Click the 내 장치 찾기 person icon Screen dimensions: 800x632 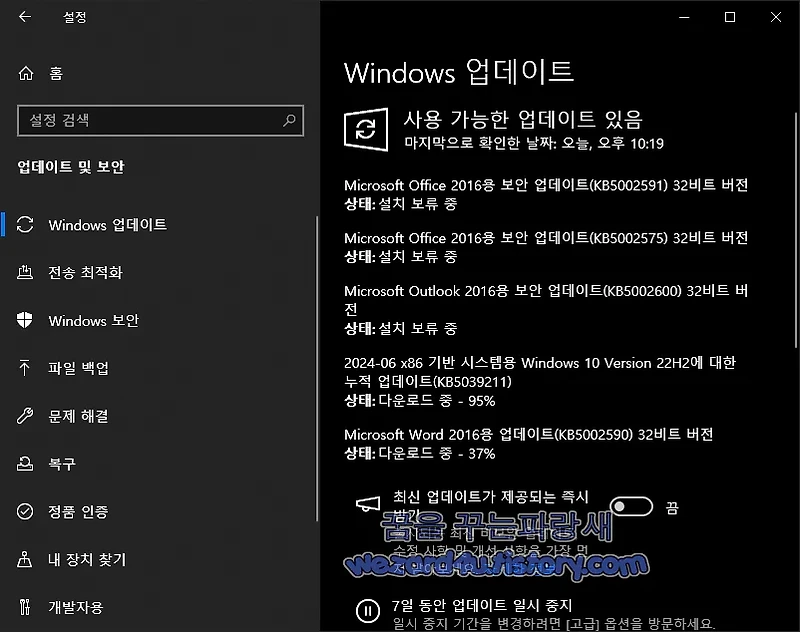(x=24, y=559)
